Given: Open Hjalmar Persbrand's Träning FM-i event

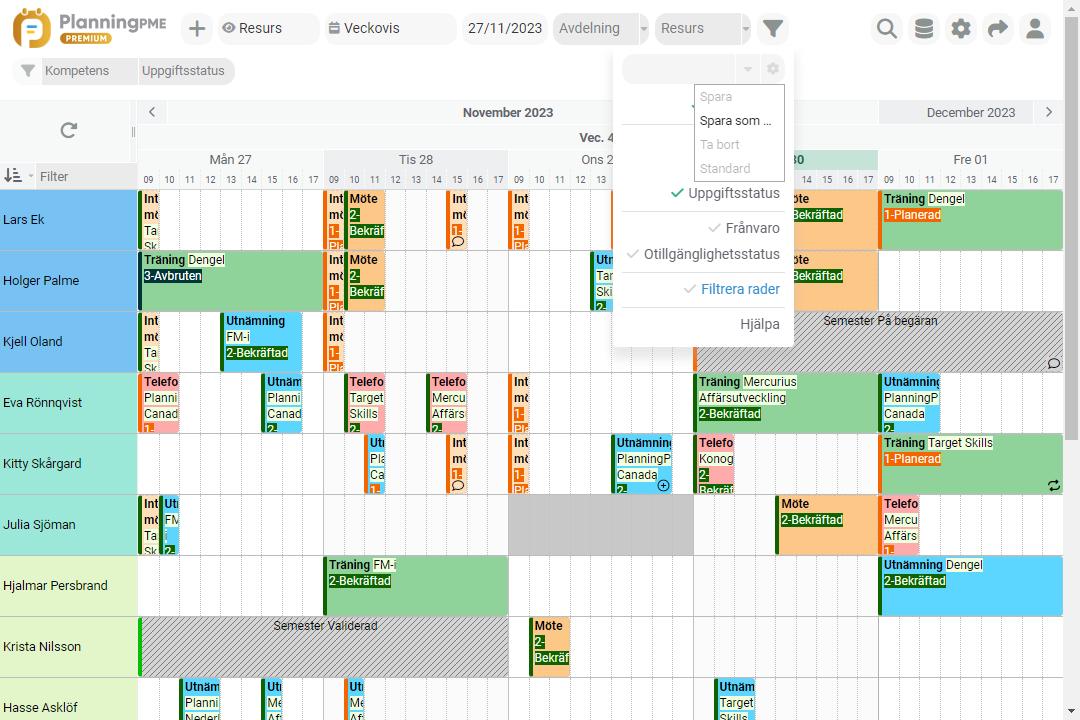Looking at the screenshot, I should [x=416, y=586].
